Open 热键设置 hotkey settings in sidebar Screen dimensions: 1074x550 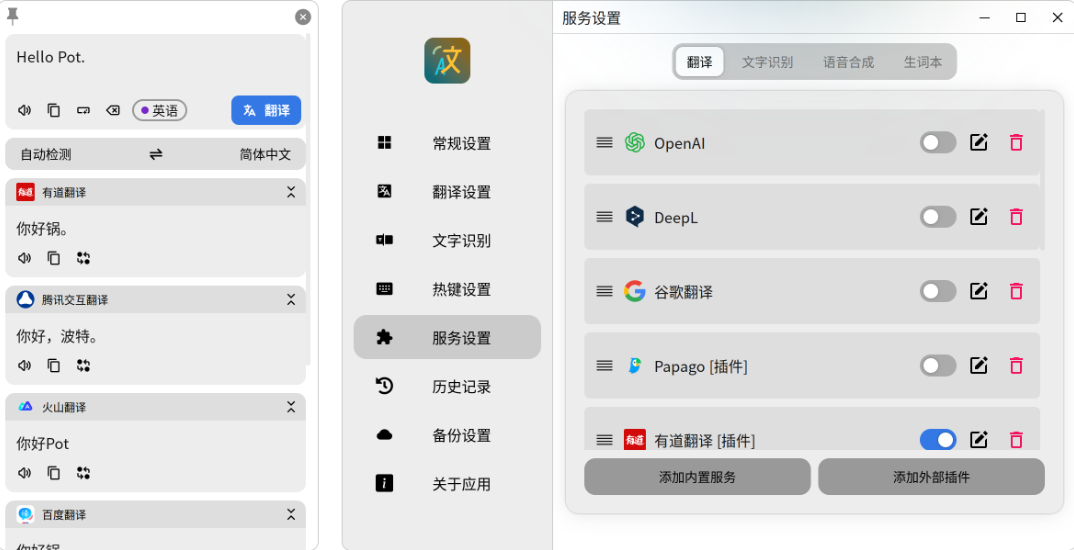click(x=447, y=289)
